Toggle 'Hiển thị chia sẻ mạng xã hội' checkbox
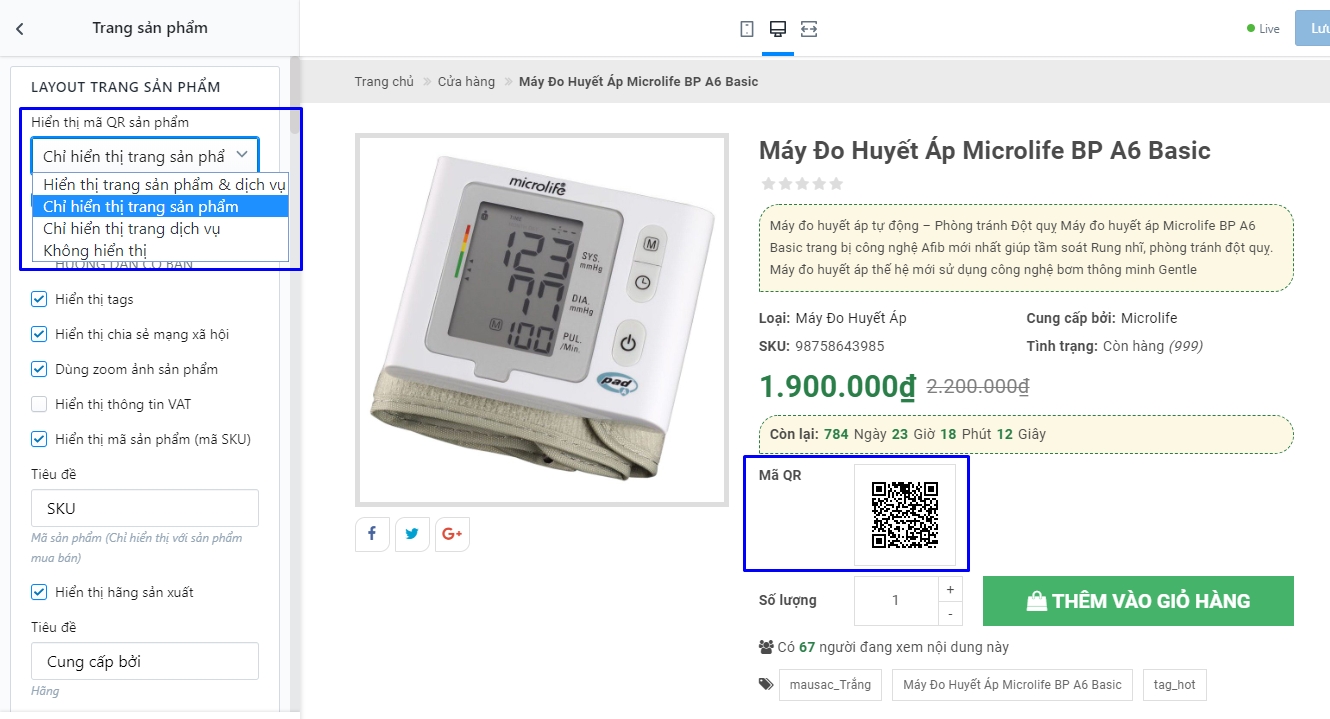The width and height of the screenshot is (1330, 719). [x=39, y=334]
